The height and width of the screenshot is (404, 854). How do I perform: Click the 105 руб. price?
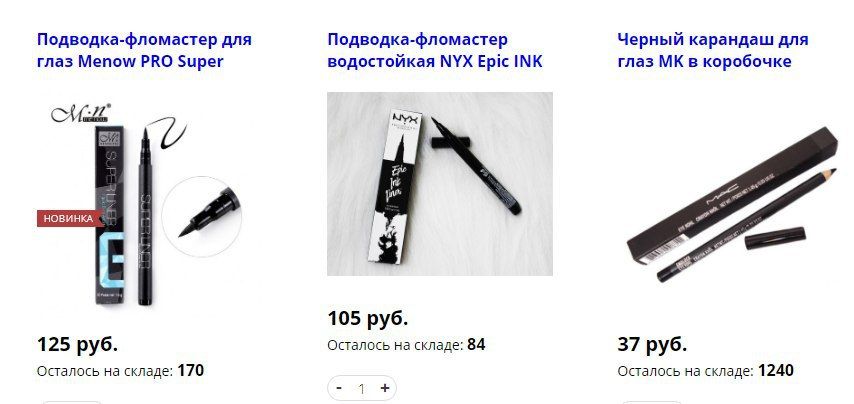368,318
